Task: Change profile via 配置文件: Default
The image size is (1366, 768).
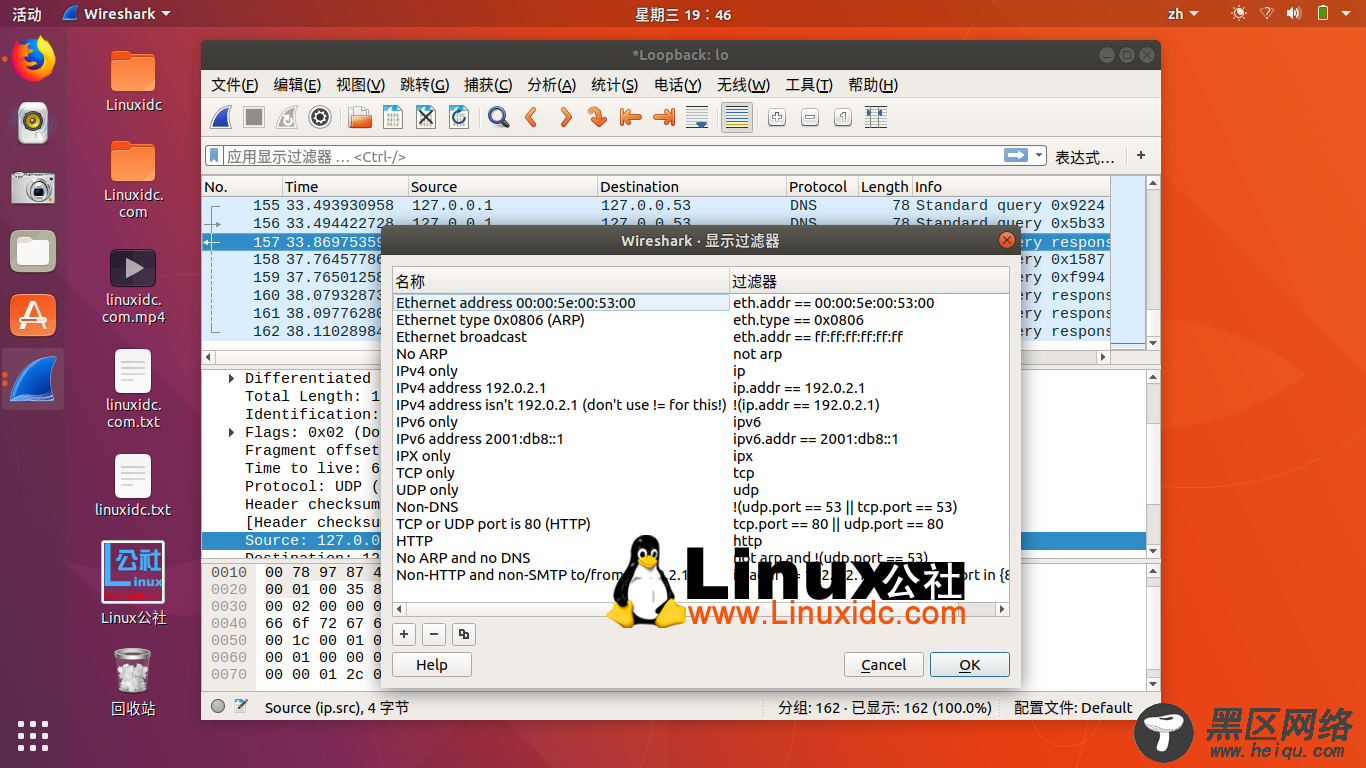Action: click(1073, 707)
